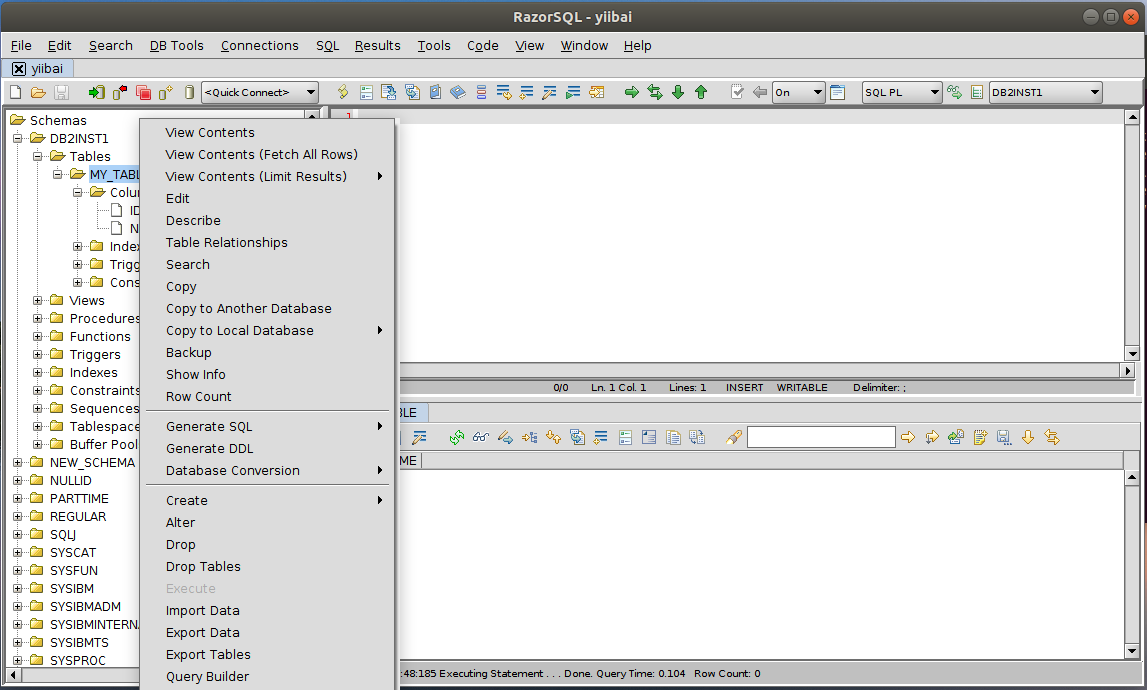
Task: Click the results search input field
Action: (821, 438)
